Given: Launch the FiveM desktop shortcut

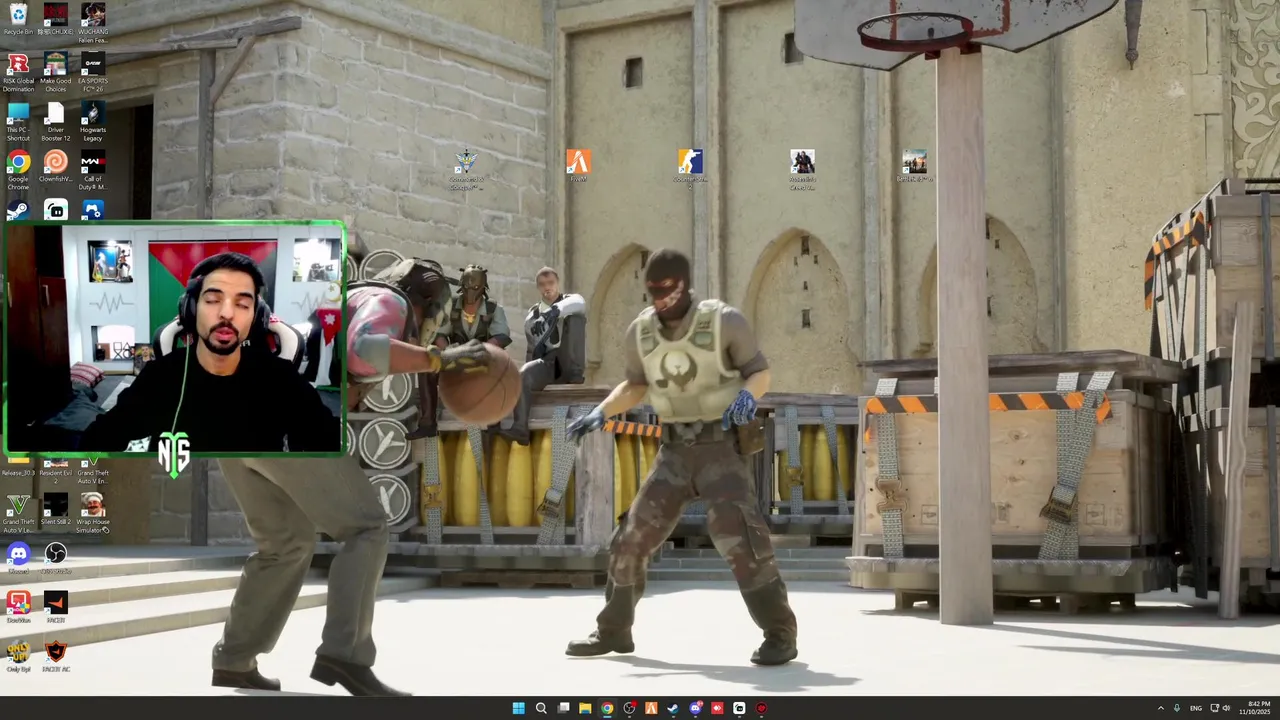Looking at the screenshot, I should click(x=578, y=165).
